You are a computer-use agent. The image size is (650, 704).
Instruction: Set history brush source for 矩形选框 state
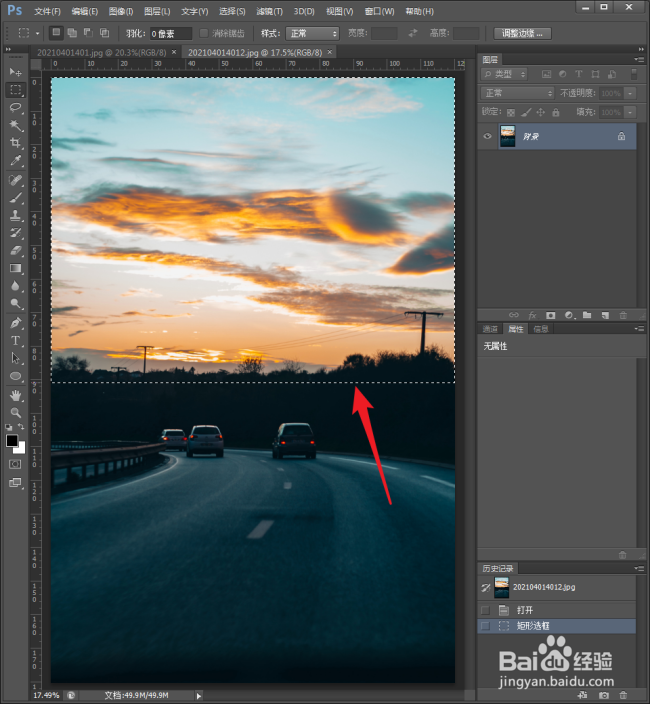click(485, 626)
